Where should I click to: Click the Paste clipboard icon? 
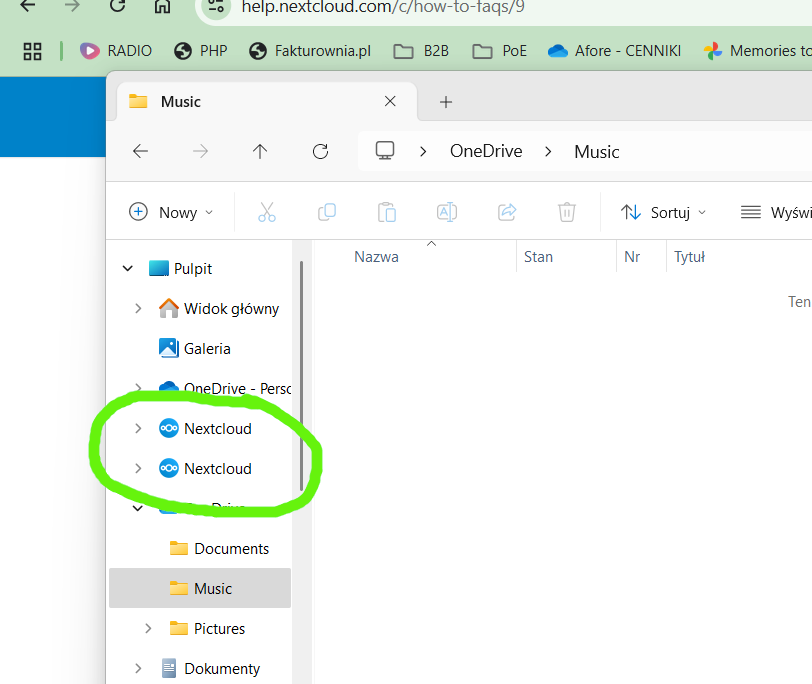386,212
